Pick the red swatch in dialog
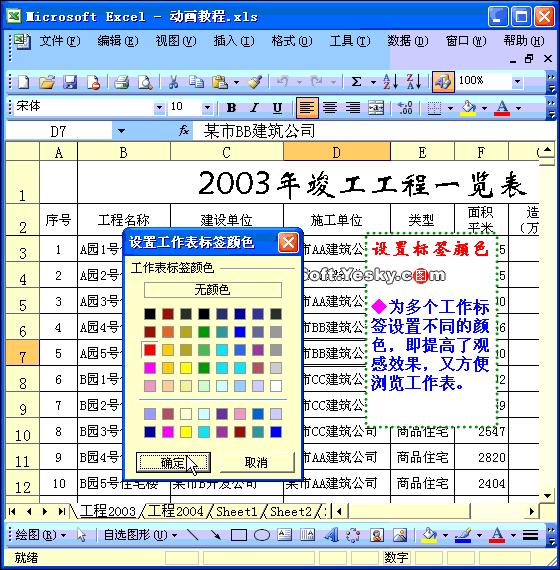560x570 pixels. [x=150, y=350]
